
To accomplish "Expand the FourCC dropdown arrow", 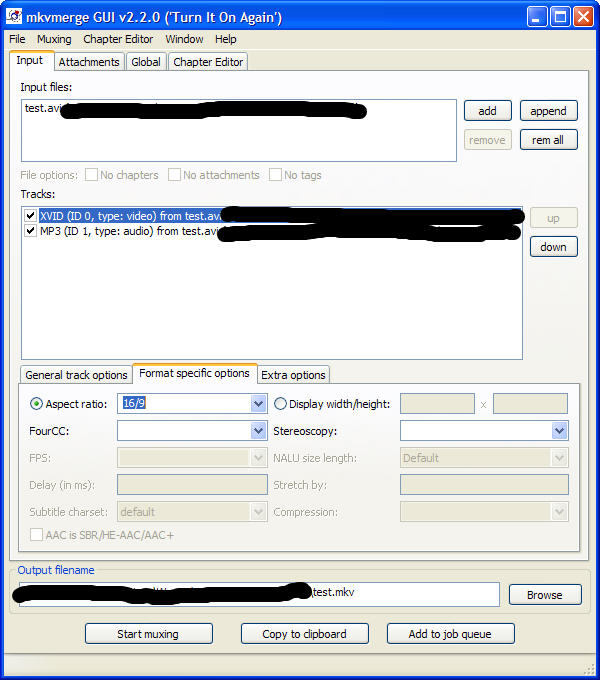I will coord(258,431).
